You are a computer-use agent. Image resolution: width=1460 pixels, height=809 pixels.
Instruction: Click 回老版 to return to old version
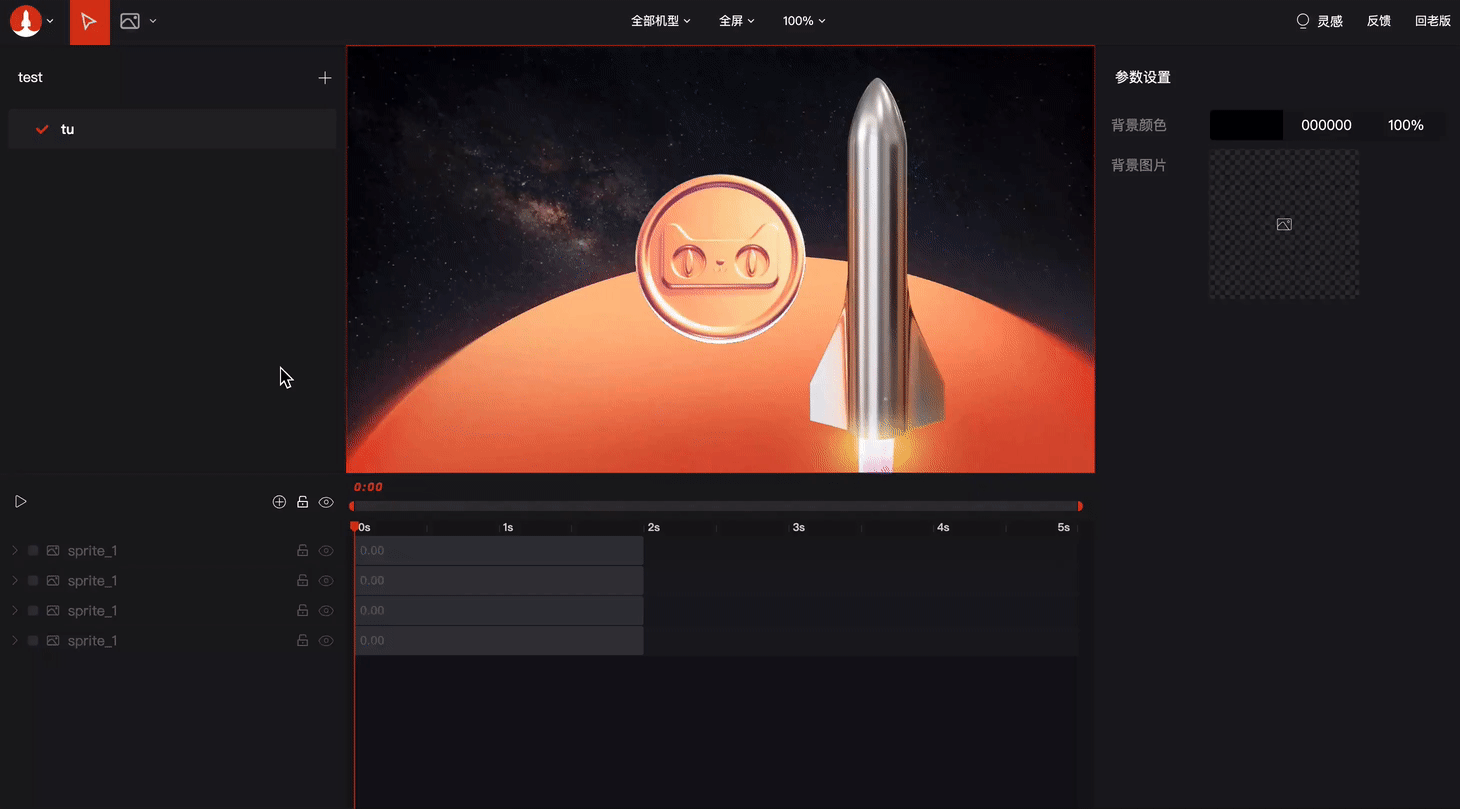1433,21
